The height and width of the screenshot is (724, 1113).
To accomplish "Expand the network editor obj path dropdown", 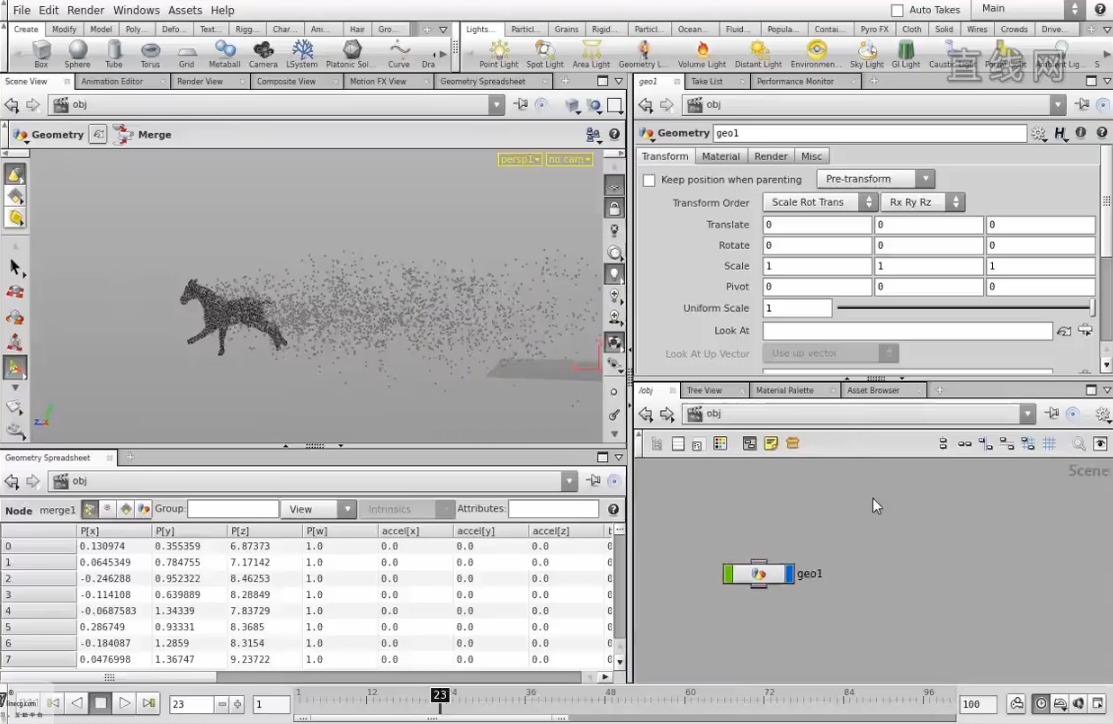I will (1027, 414).
